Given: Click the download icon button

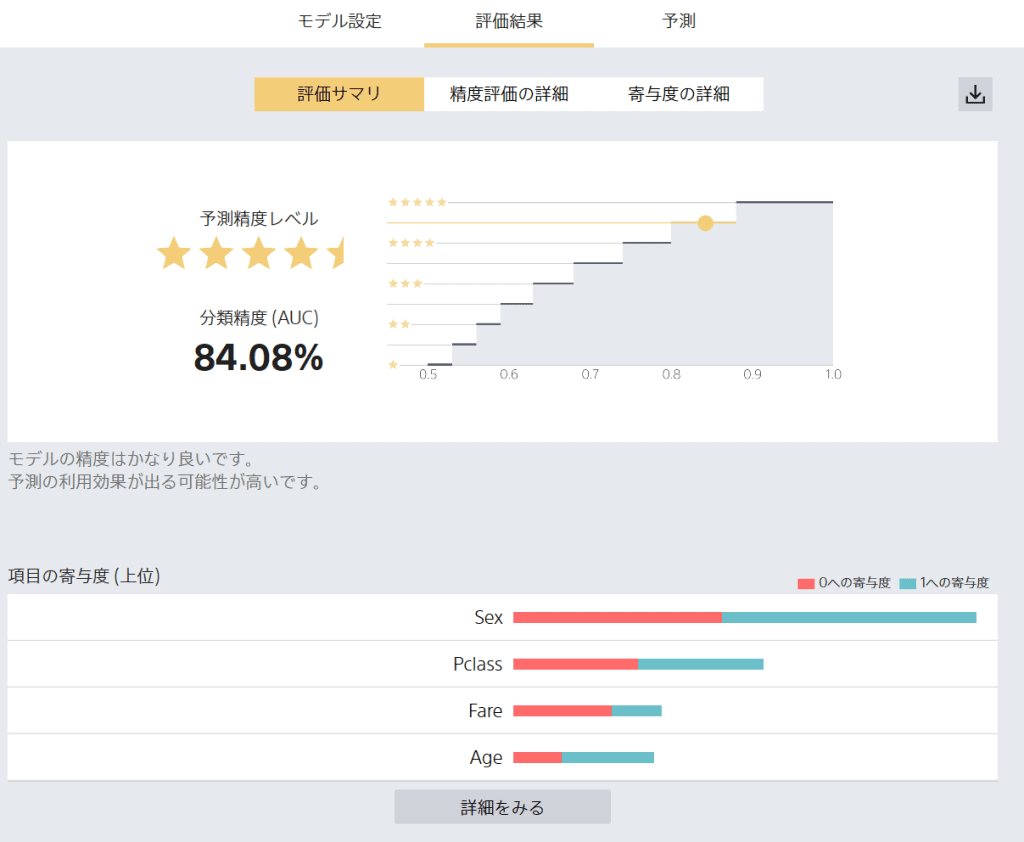Looking at the screenshot, I should [x=975, y=95].
